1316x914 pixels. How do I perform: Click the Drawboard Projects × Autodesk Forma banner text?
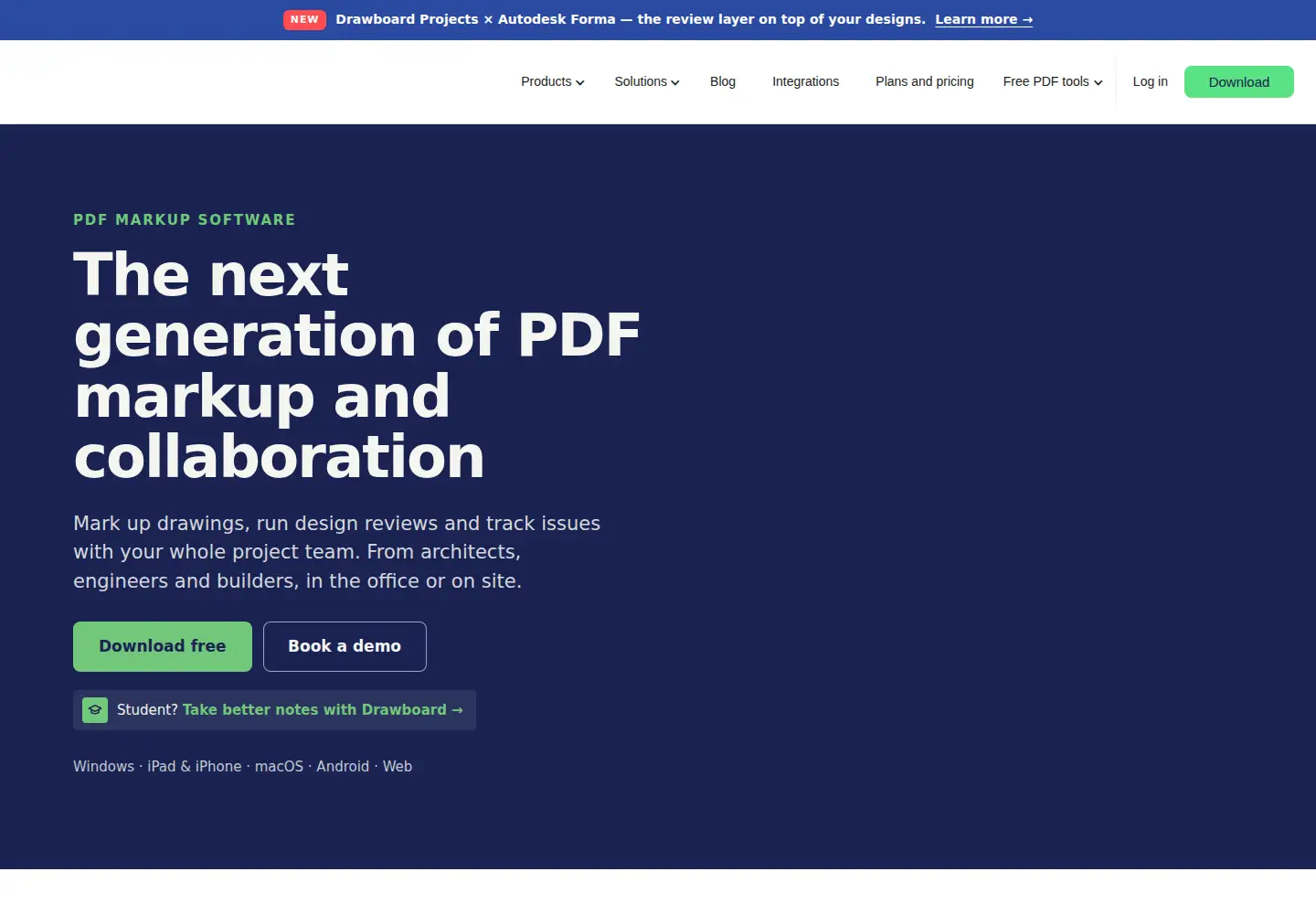631,19
